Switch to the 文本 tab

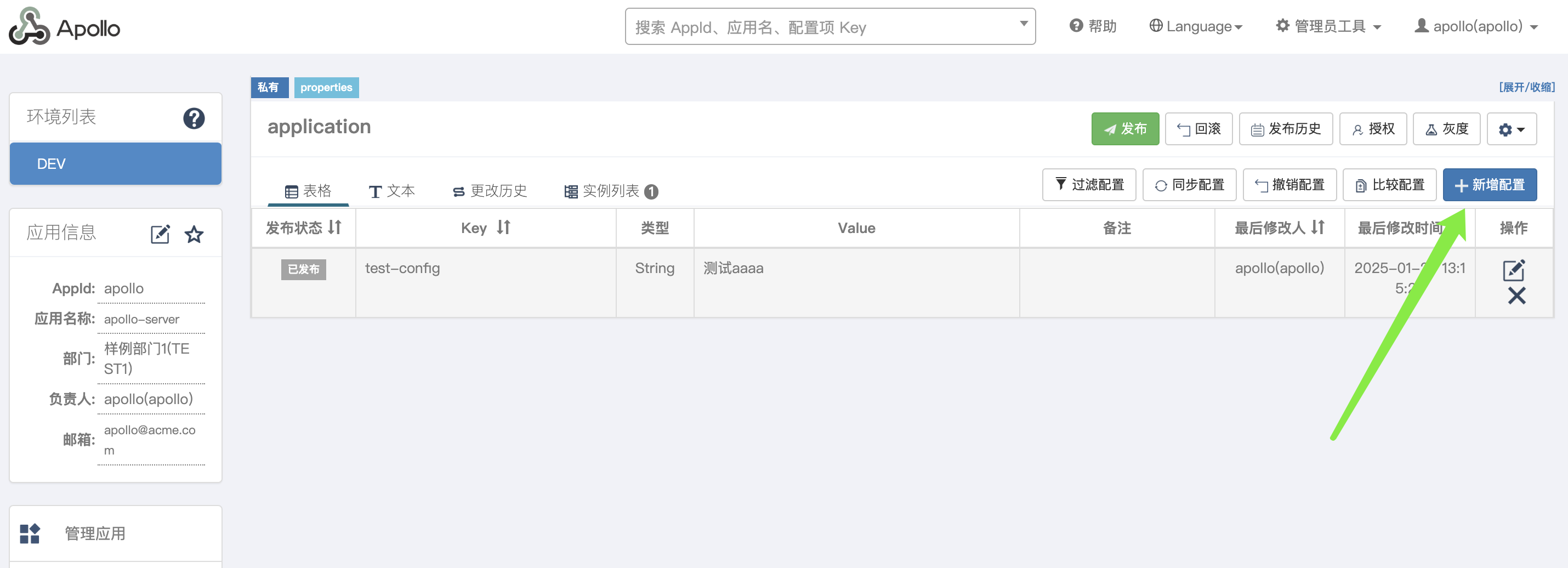[392, 191]
